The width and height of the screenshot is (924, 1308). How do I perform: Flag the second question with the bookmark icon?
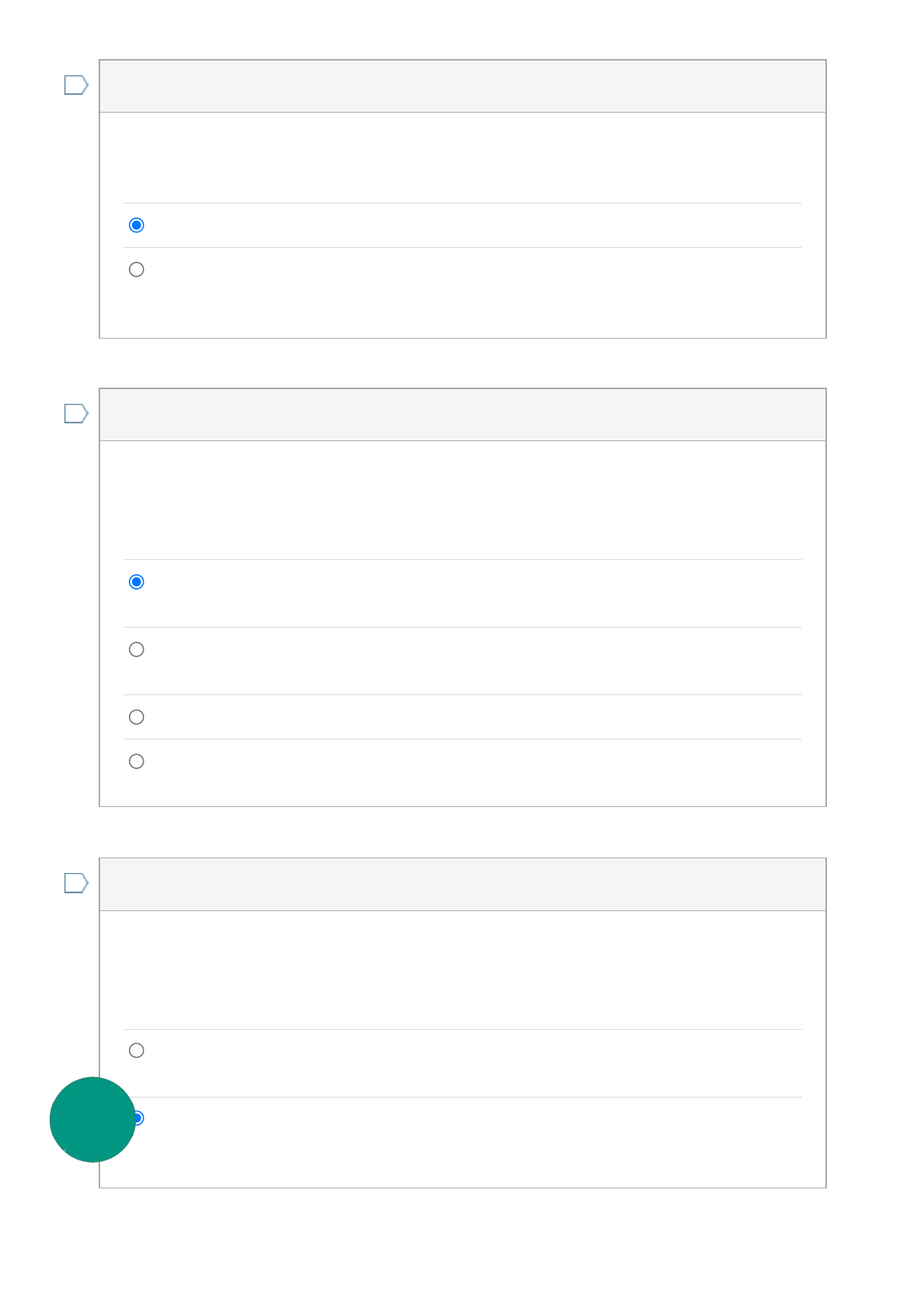[x=75, y=413]
